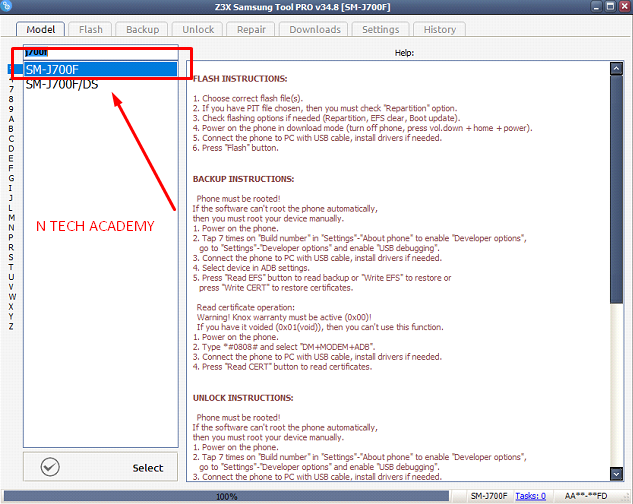Image resolution: width=633 pixels, height=504 pixels.
Task: Jump to letter V in model index
Action: point(11,287)
